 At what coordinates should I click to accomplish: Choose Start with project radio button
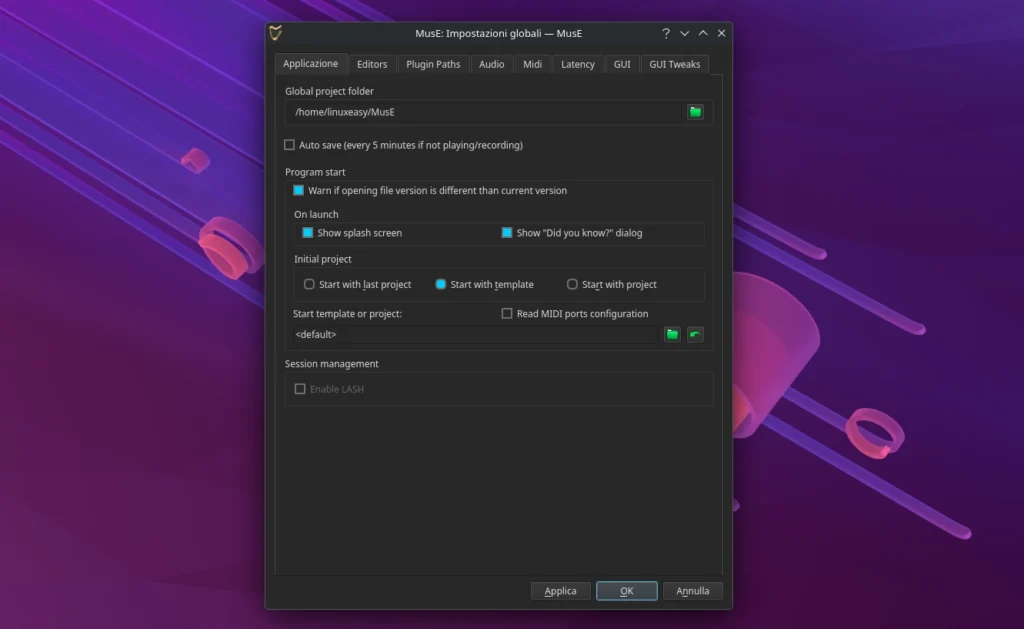[x=573, y=284]
